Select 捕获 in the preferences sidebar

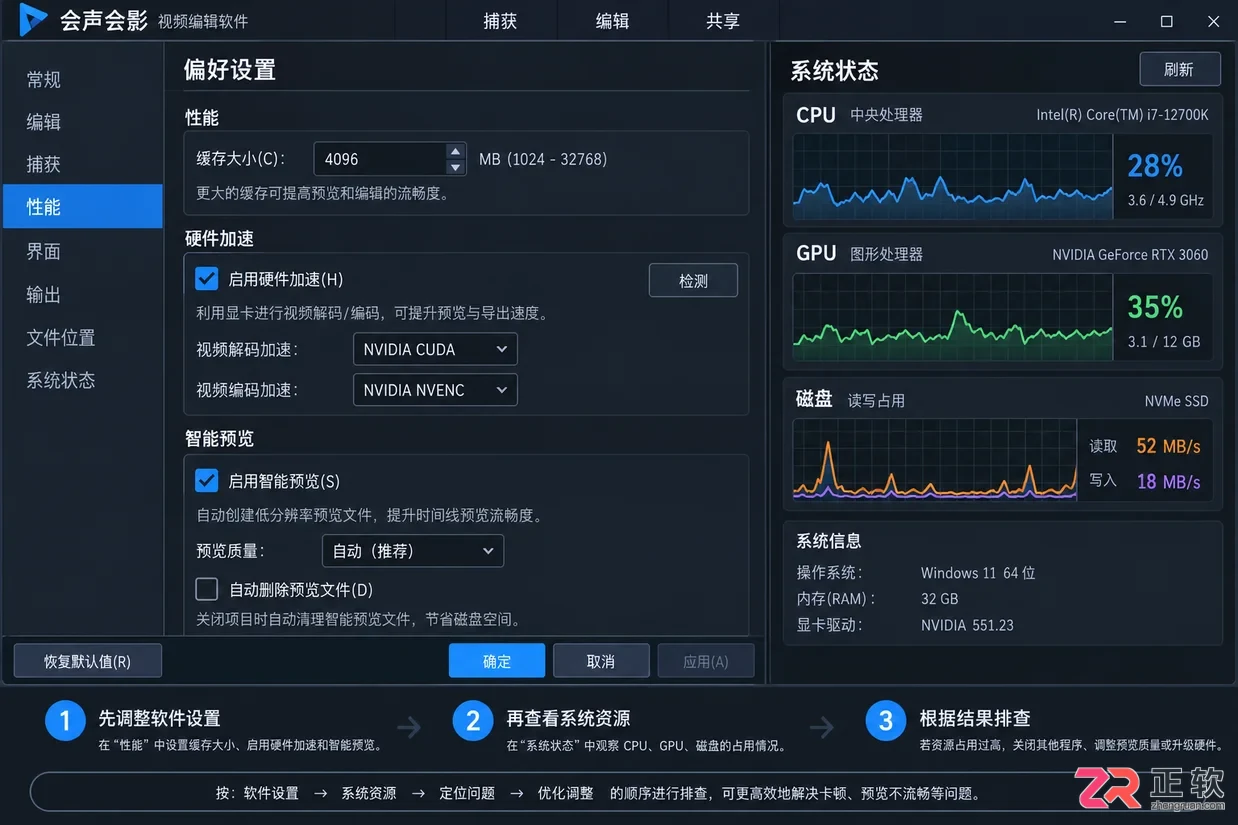[83, 164]
